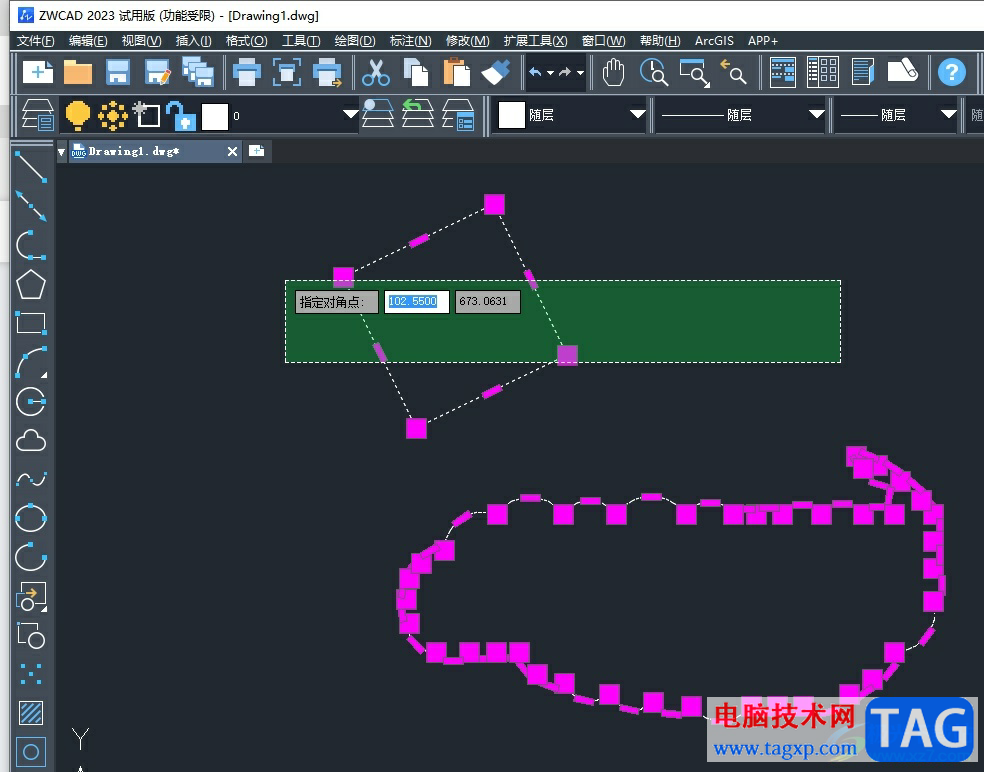Screen dimensions: 984x772
Task: Select the Revision cloud tool
Action: pos(31,441)
